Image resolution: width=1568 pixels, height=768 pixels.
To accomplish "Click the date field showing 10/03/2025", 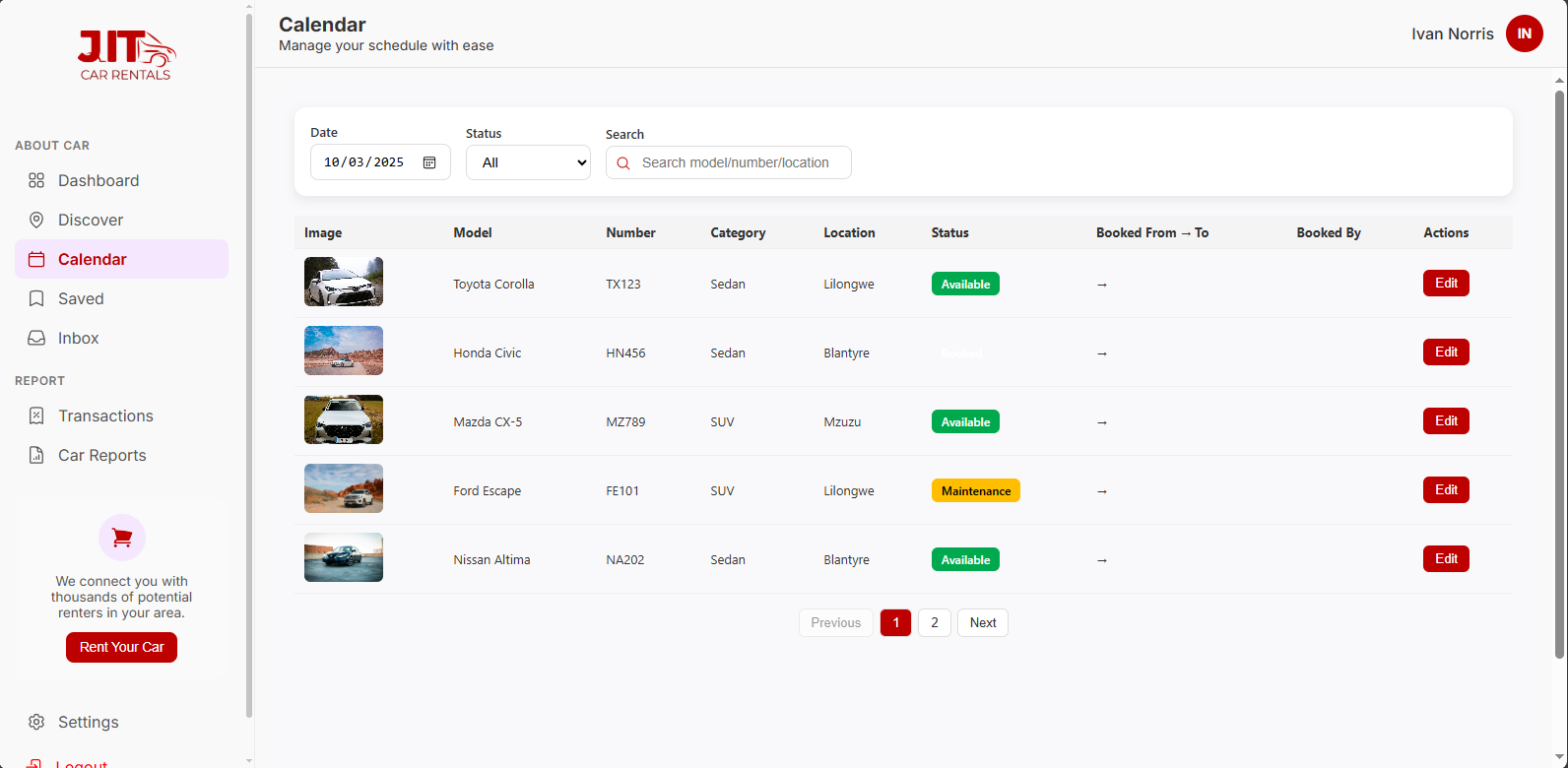I will click(x=380, y=162).
